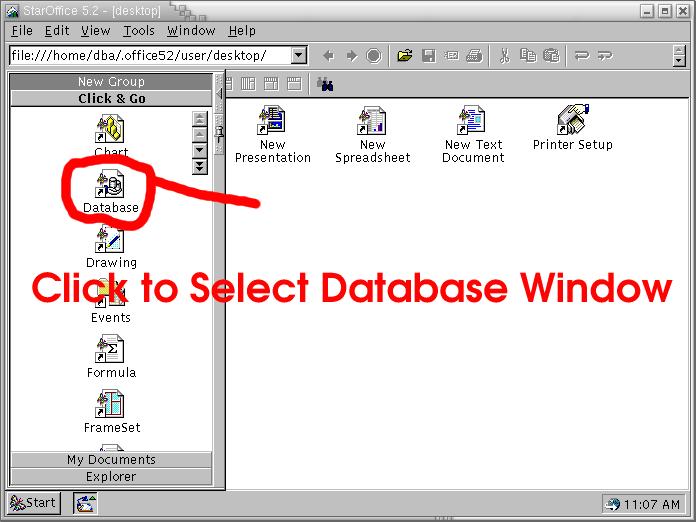
Task: Open the URL address dropdown list
Action: [x=299, y=56]
